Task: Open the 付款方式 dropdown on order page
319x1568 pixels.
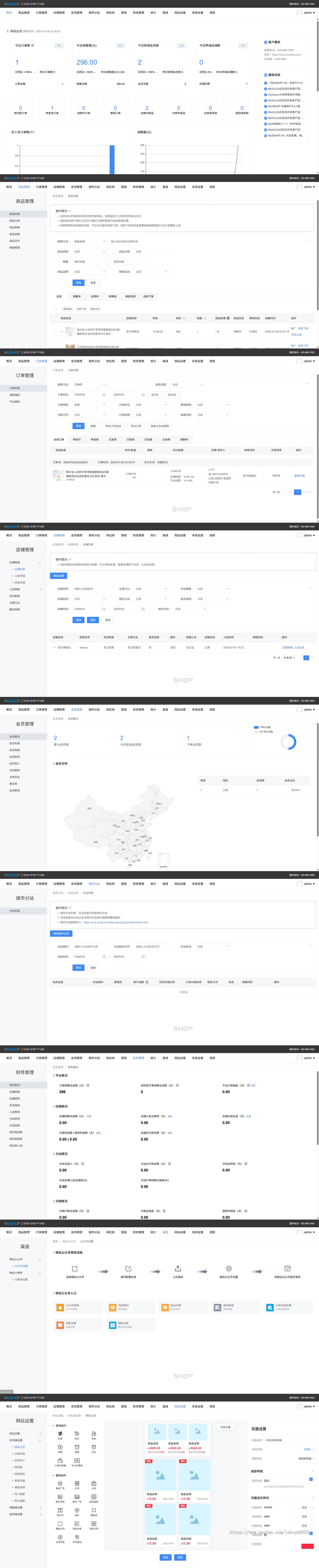Action: tap(90, 415)
